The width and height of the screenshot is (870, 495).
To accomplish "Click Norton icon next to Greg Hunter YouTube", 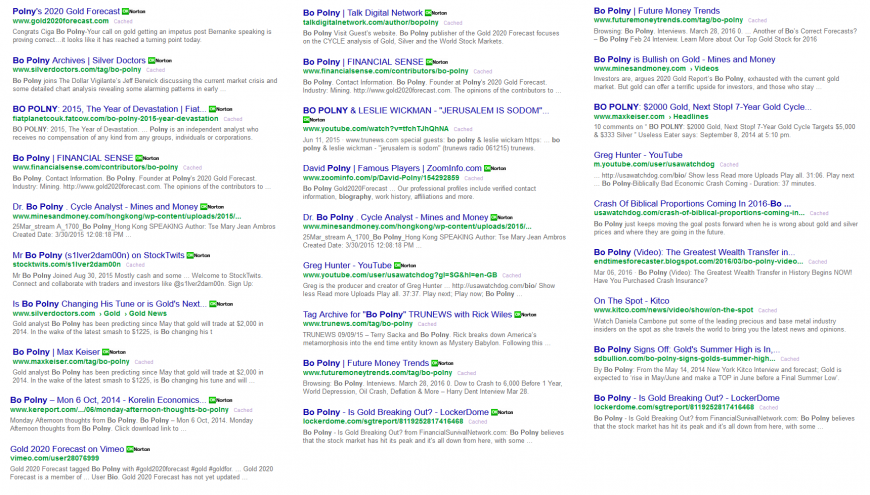I will tap(405, 266).
